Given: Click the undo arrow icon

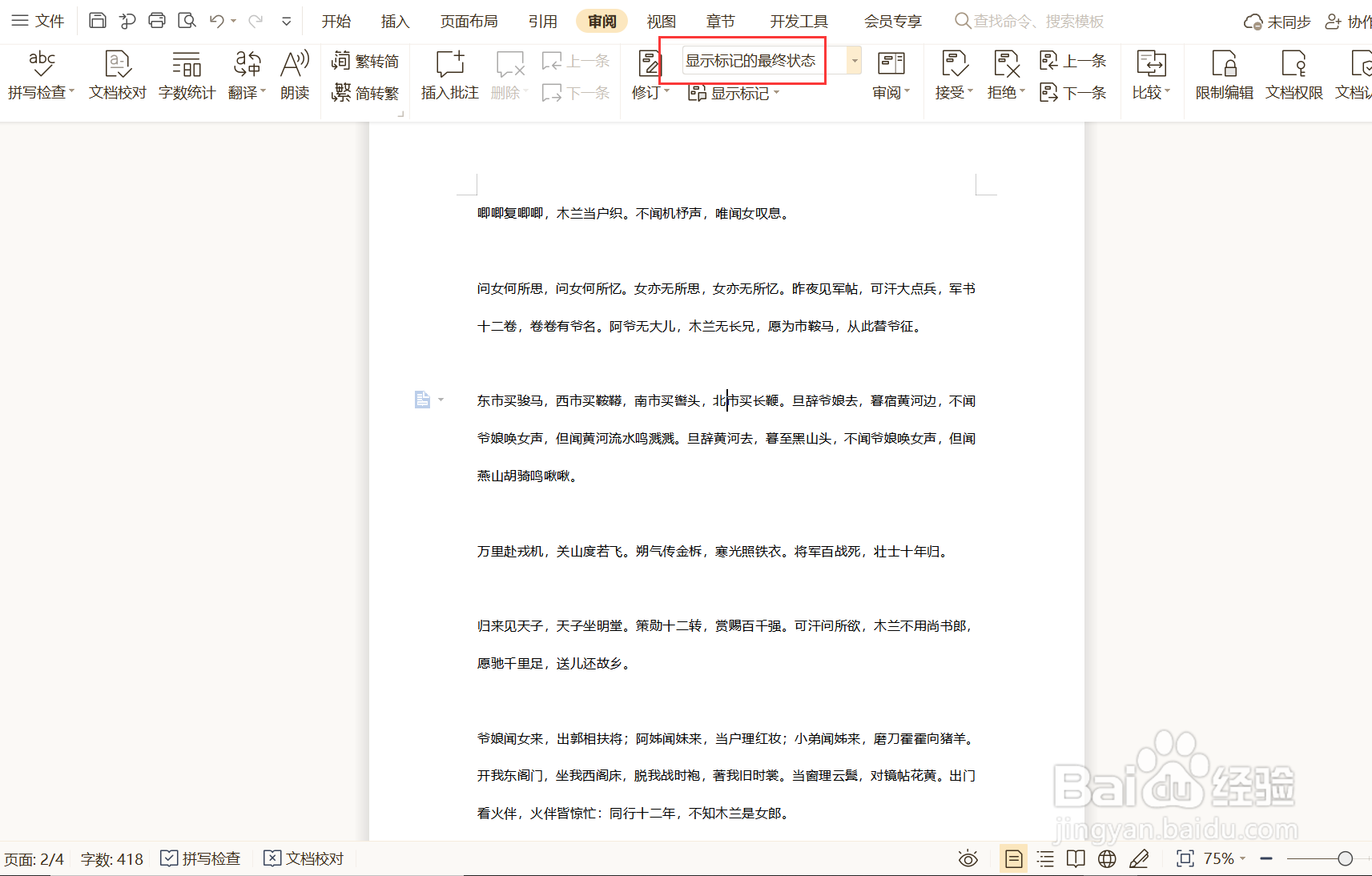Looking at the screenshot, I should tap(217, 21).
